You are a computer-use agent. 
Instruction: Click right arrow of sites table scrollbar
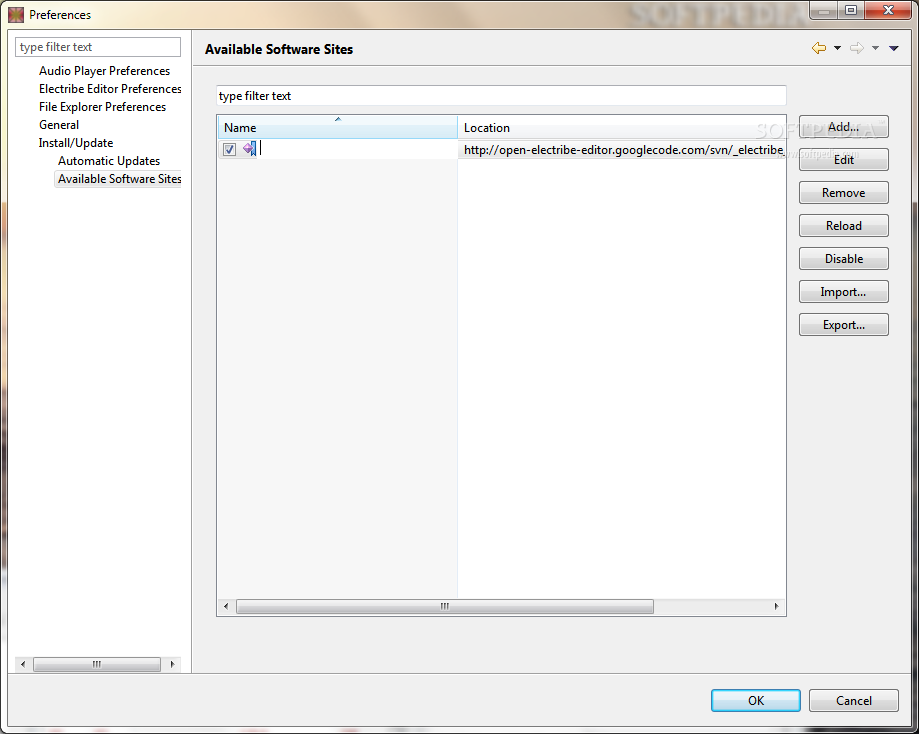point(777,606)
